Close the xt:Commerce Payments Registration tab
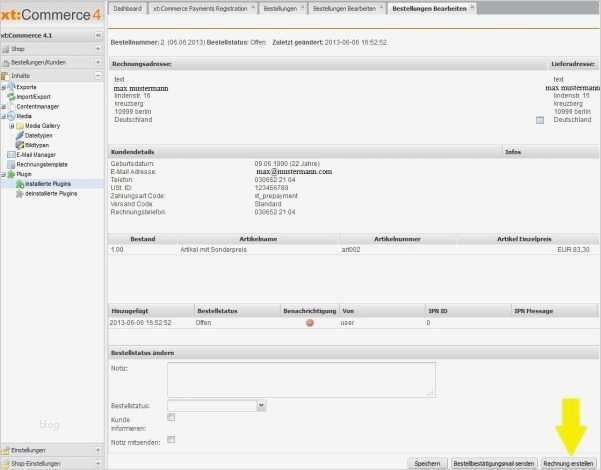Screen dimensions: 601x470 point(253,7)
